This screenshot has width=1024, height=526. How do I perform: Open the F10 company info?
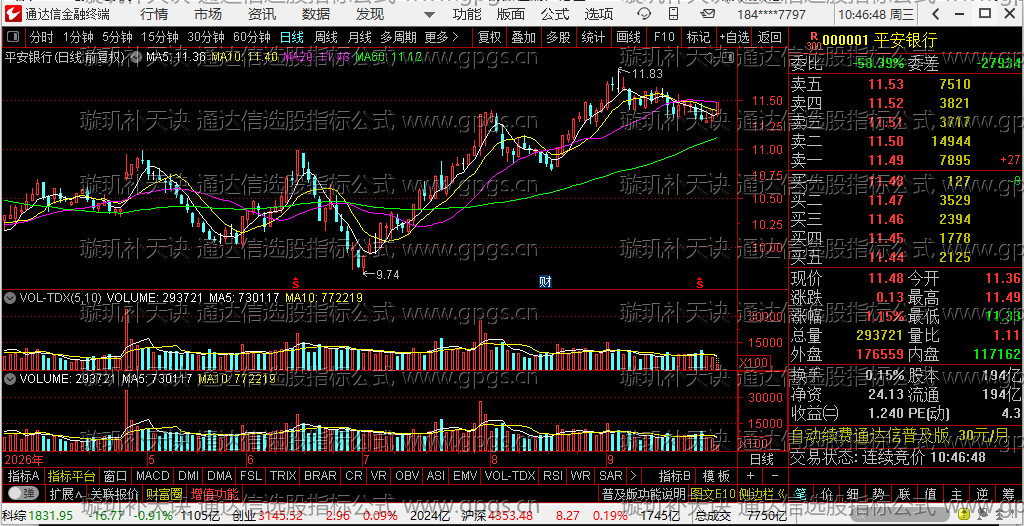pos(664,37)
